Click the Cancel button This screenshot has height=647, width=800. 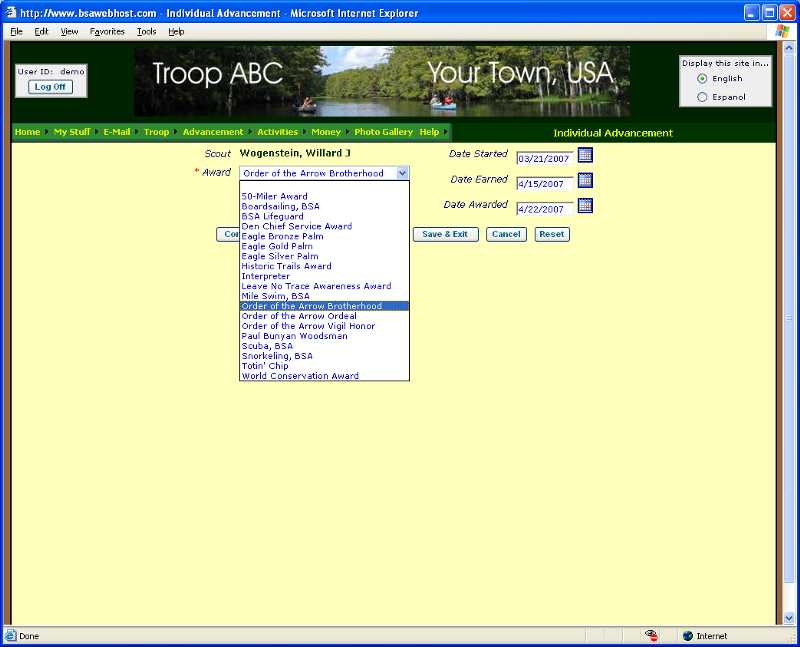point(506,234)
